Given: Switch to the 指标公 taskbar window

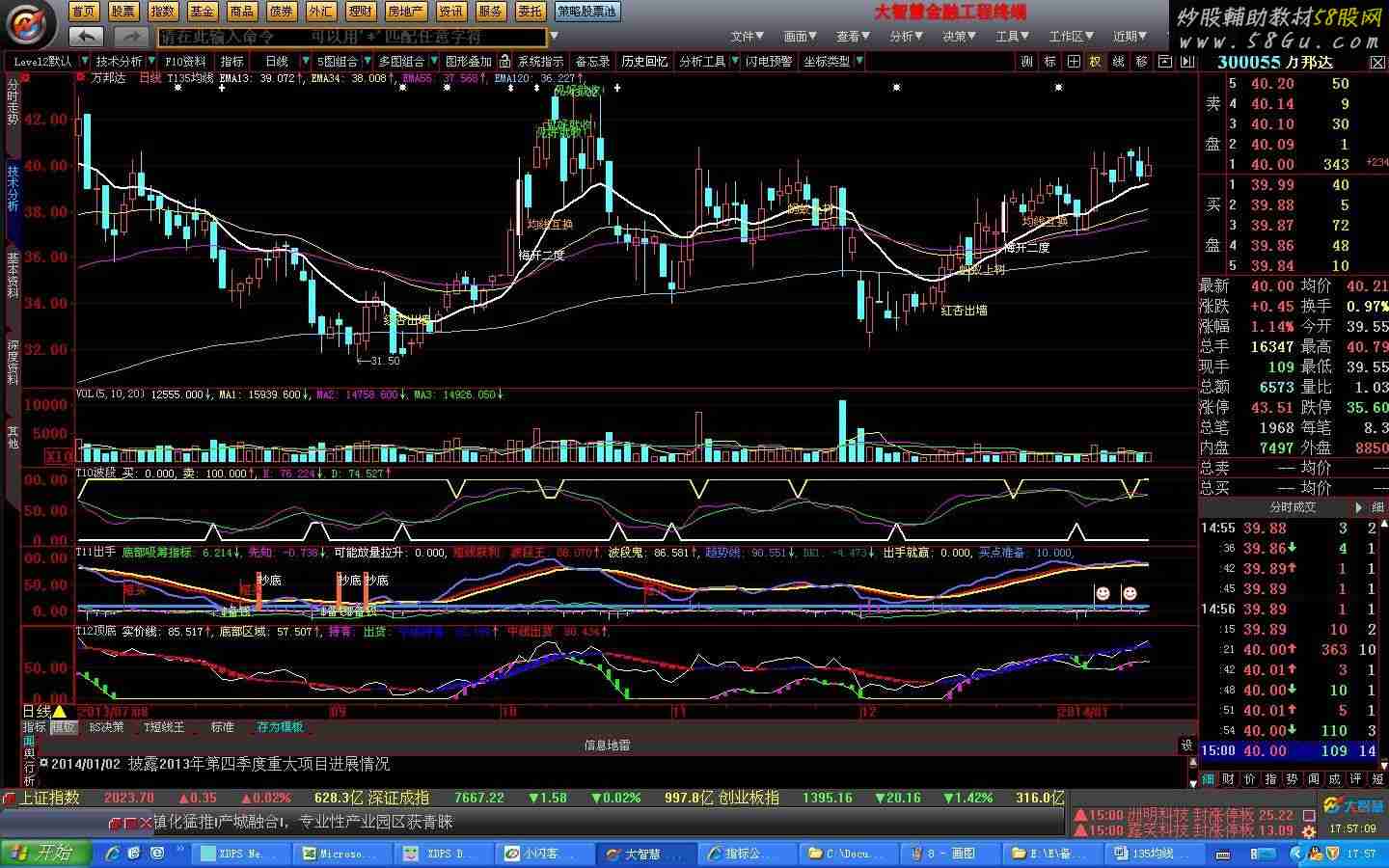Looking at the screenshot, I should 747,854.
